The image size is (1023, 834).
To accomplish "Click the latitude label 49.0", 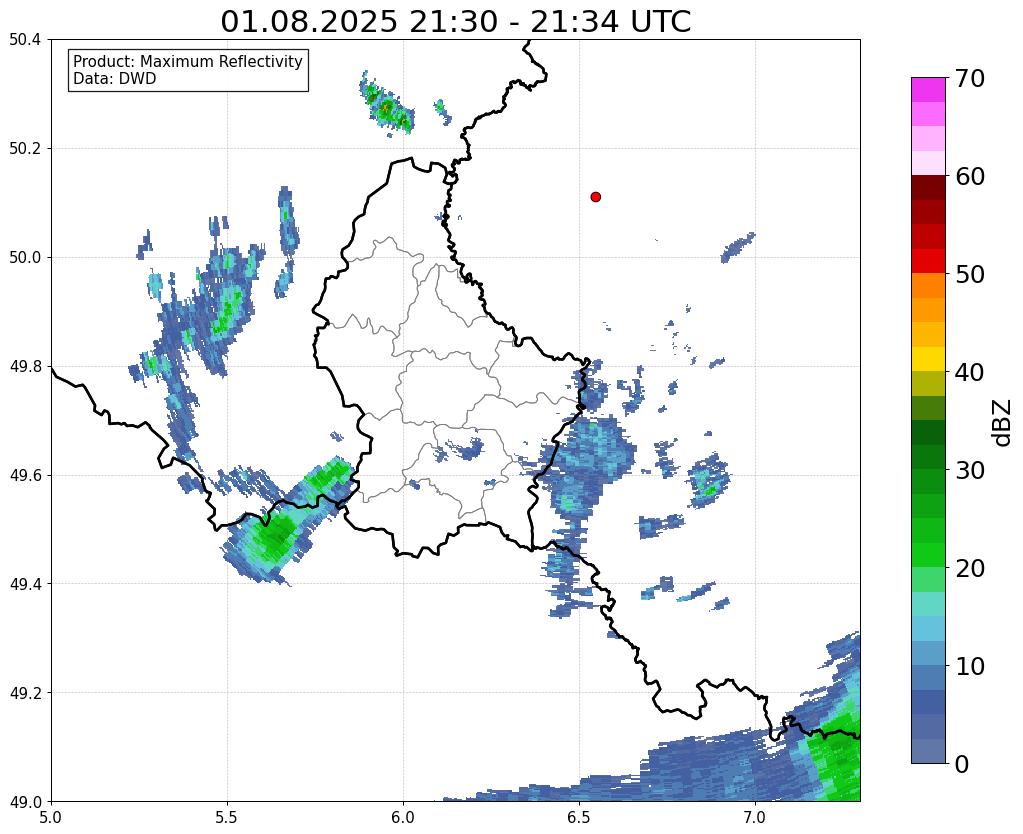I will (x=25, y=801).
